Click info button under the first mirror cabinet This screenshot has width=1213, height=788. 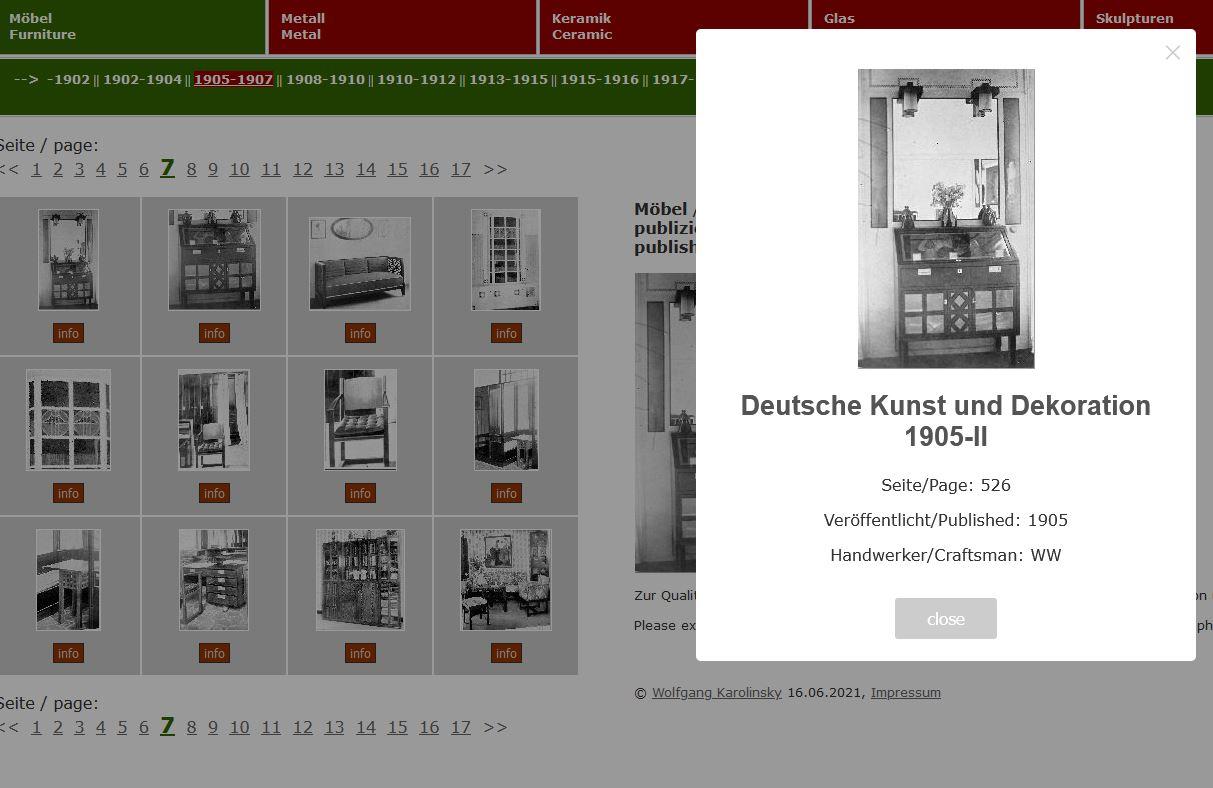pos(68,333)
